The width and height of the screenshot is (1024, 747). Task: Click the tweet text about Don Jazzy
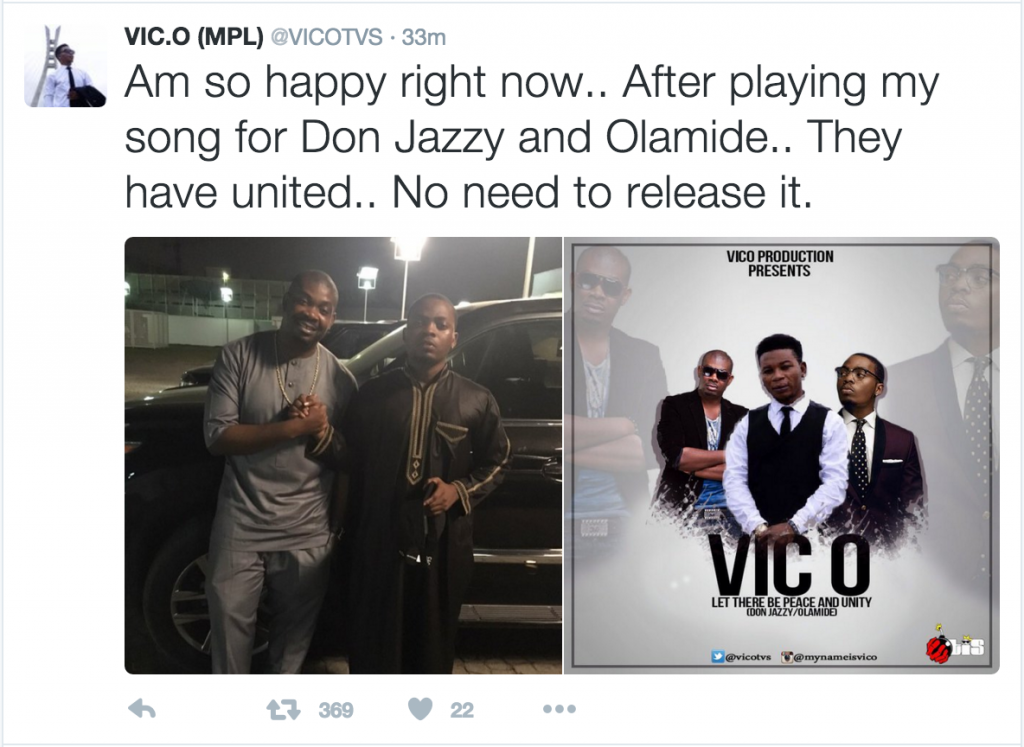532,138
